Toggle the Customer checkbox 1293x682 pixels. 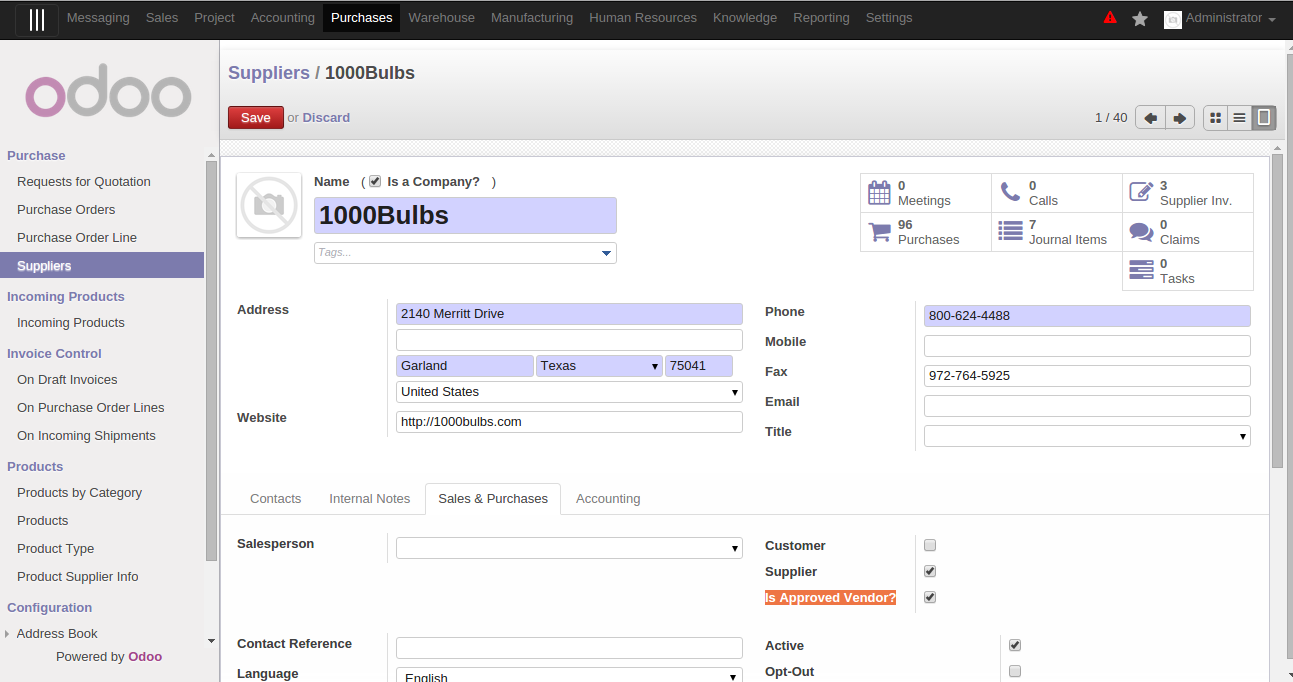click(x=930, y=545)
